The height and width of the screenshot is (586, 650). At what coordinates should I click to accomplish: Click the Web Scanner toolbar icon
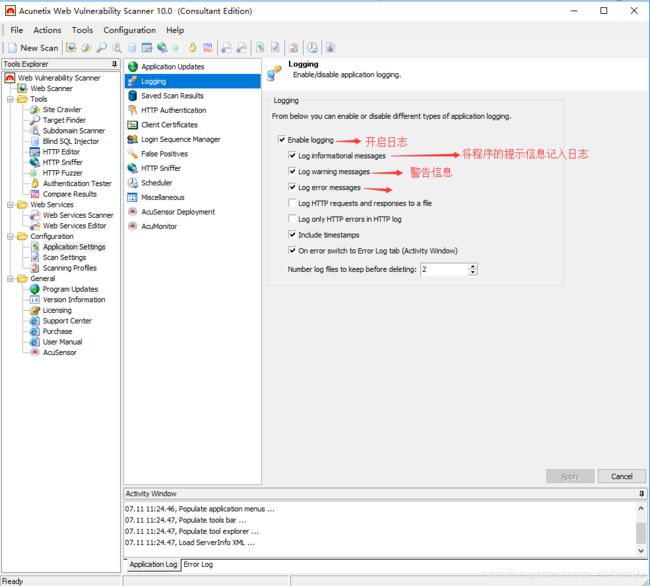tap(71, 48)
